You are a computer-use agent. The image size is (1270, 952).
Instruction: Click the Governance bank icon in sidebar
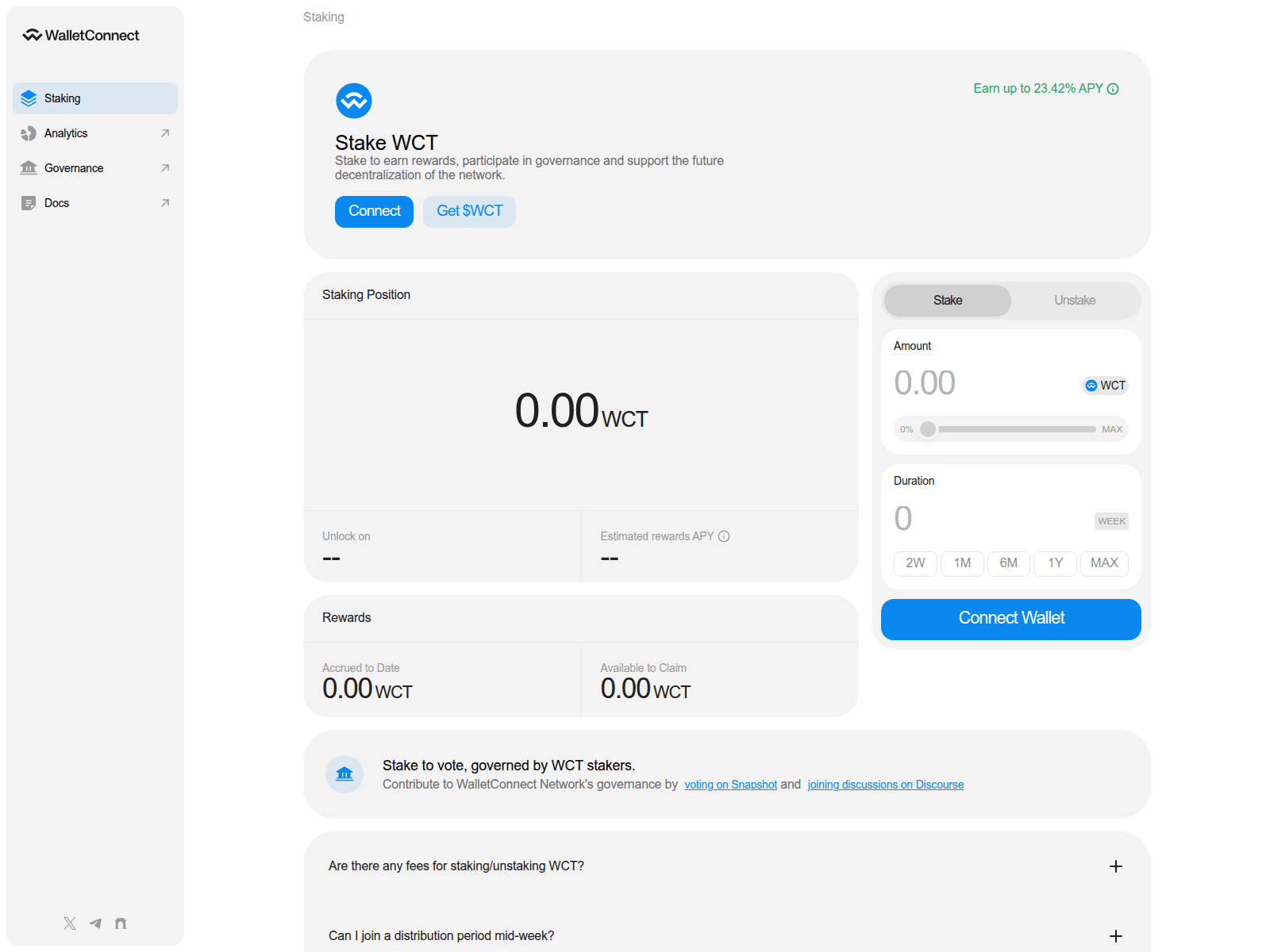(29, 167)
